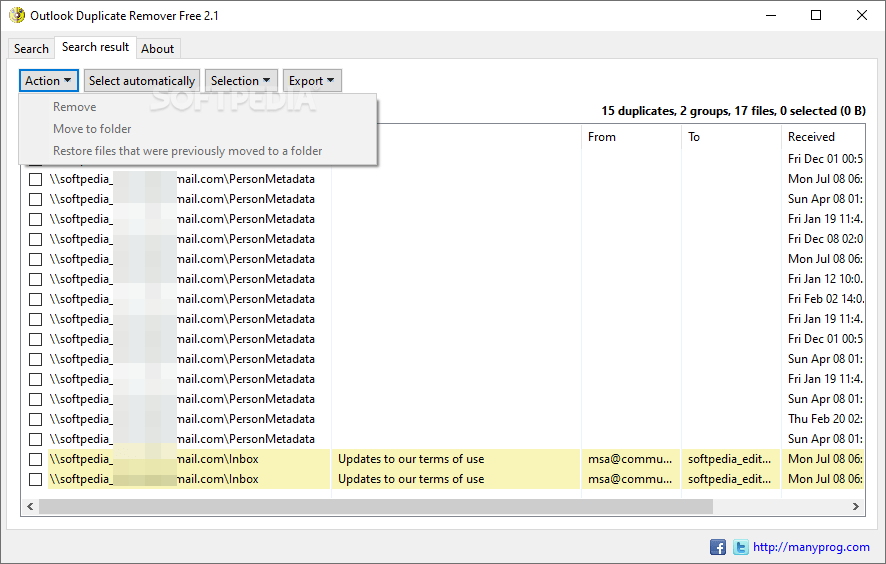
Task: Click the '15 duplicates, 2 groups' summary text
Action: (x=733, y=111)
